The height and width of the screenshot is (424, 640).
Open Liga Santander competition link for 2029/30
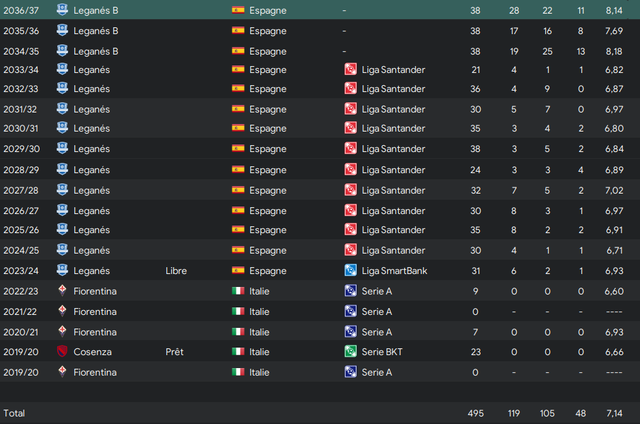pyautogui.click(x=393, y=149)
